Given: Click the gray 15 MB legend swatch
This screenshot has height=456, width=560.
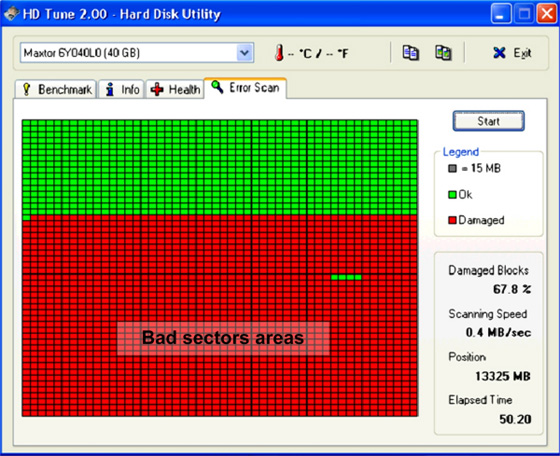Looking at the screenshot, I should click(x=452, y=168).
